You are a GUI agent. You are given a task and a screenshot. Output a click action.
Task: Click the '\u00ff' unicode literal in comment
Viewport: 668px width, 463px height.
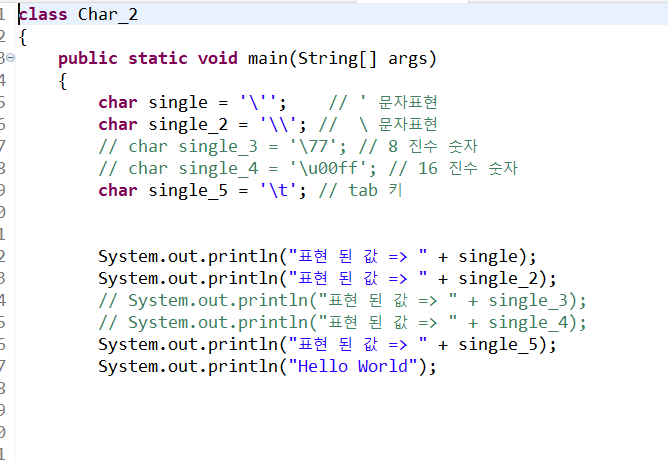[328, 169]
